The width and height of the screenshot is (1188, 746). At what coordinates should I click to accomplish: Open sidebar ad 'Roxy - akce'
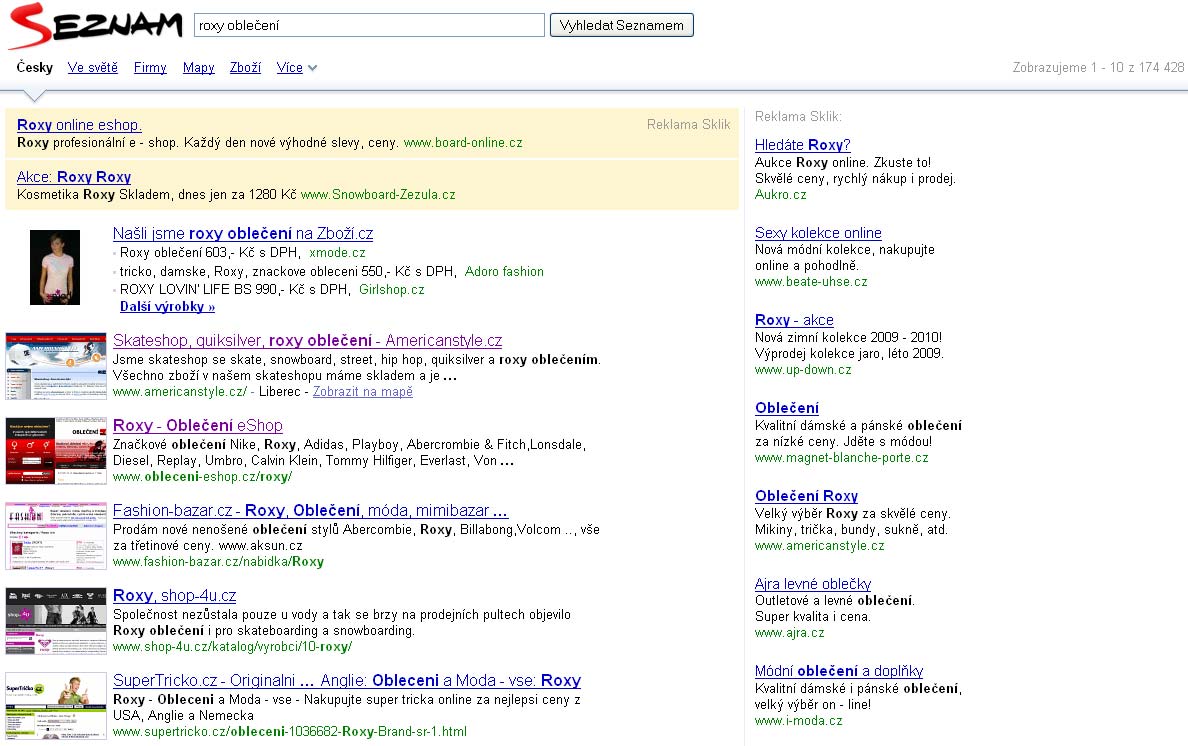pos(794,320)
